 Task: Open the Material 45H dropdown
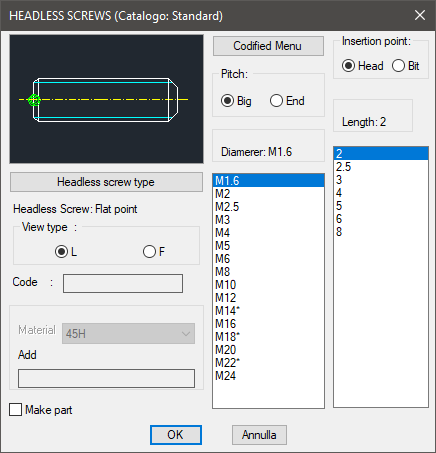[x=128, y=333]
